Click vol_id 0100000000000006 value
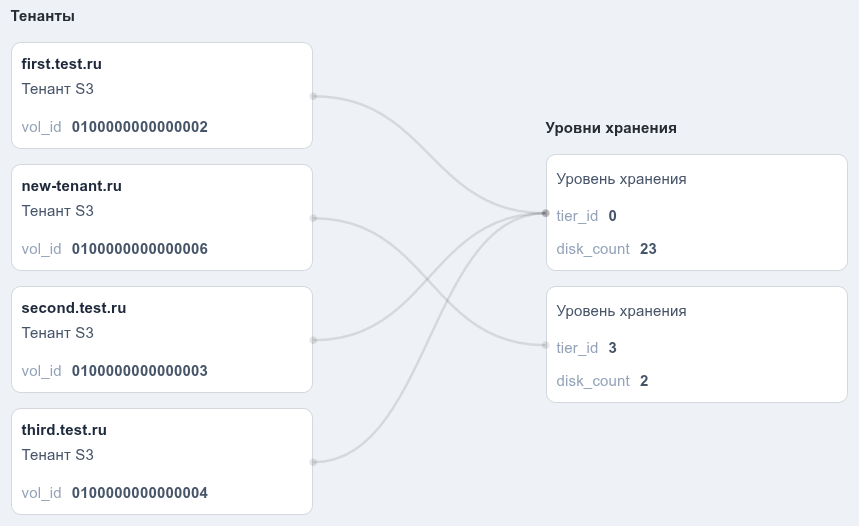 pos(140,249)
